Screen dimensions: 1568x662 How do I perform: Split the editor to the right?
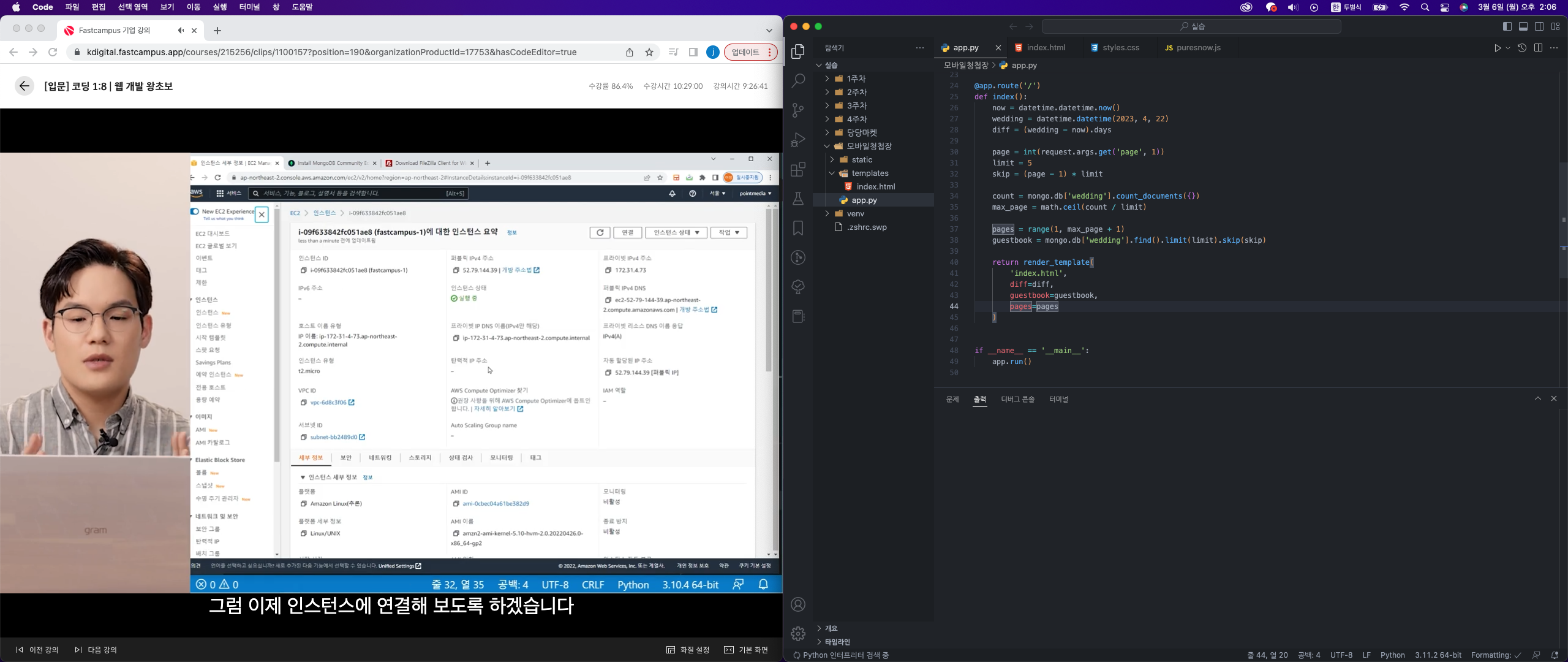pyautogui.click(x=1538, y=48)
